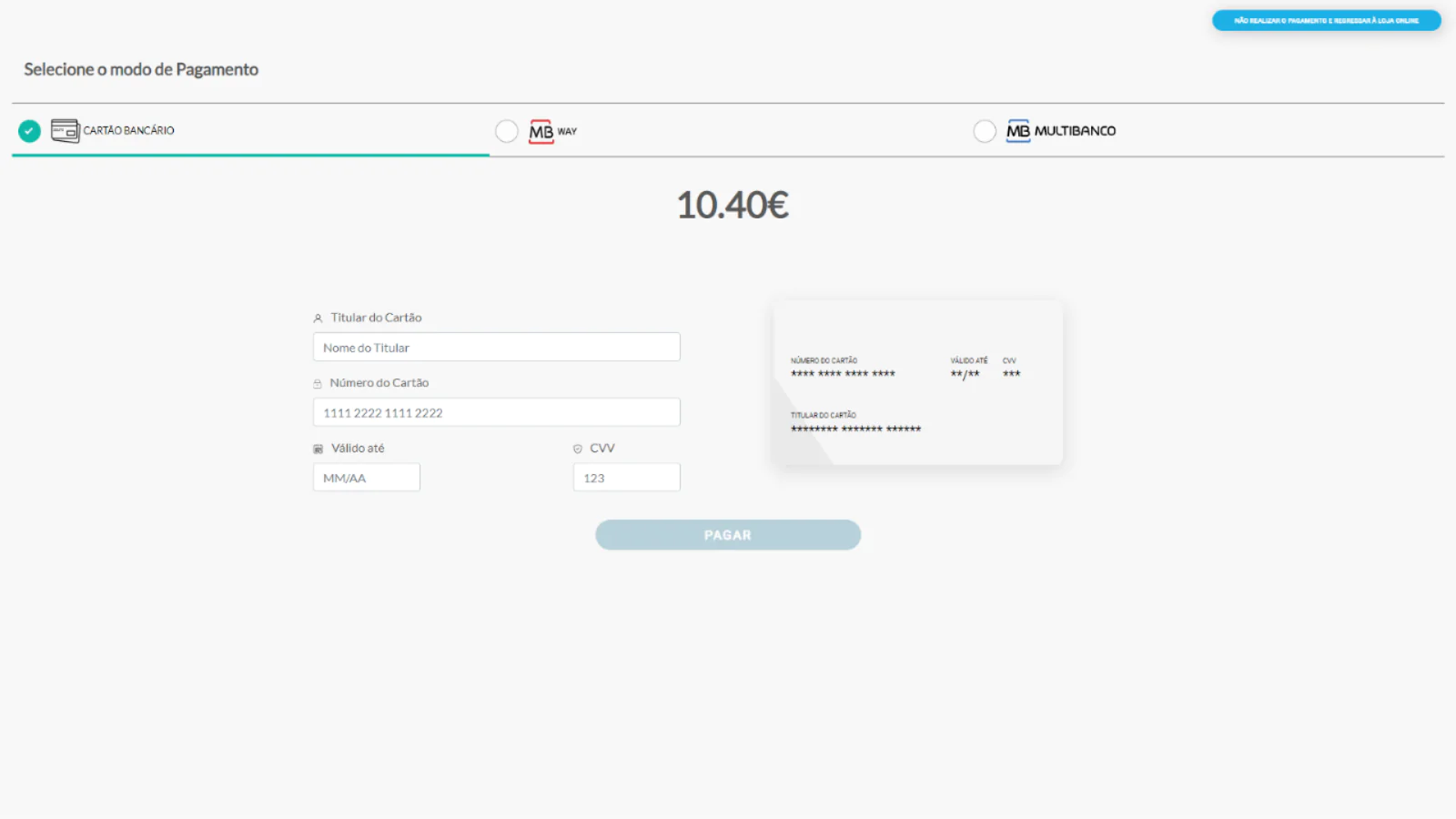The image size is (1456, 819).
Task: Switch to the Multibanco tab text
Action: [1075, 131]
